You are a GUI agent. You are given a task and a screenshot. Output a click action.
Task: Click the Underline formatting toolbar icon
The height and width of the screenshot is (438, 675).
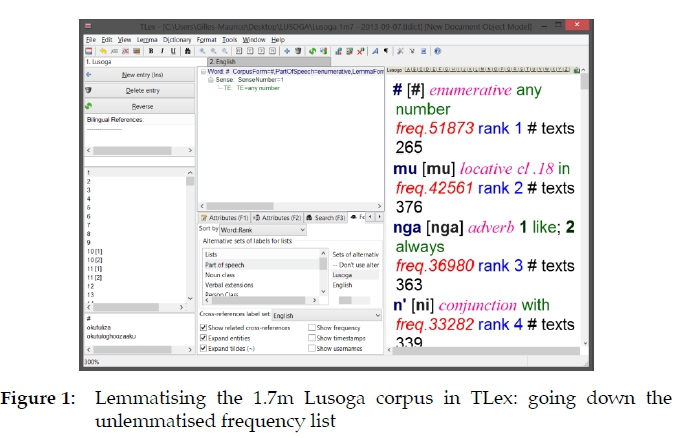(172, 50)
